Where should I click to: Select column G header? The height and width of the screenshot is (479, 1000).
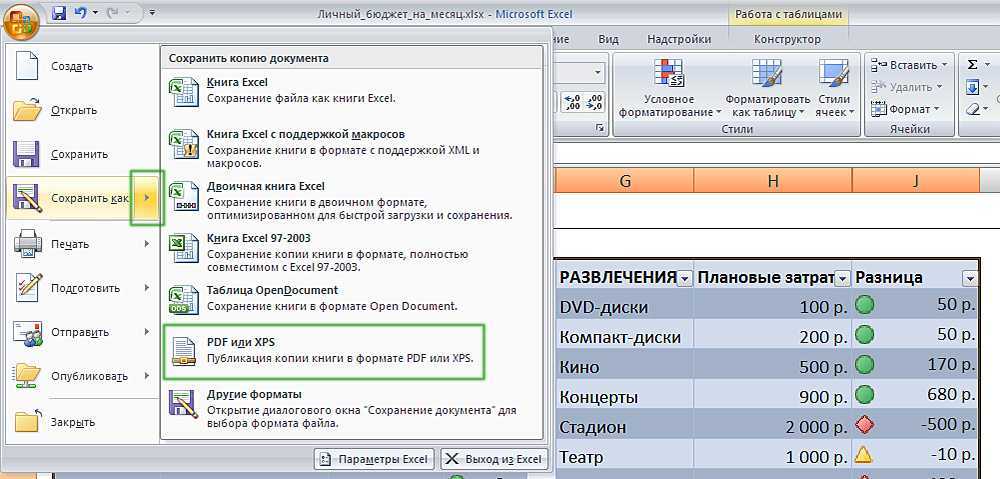625,181
